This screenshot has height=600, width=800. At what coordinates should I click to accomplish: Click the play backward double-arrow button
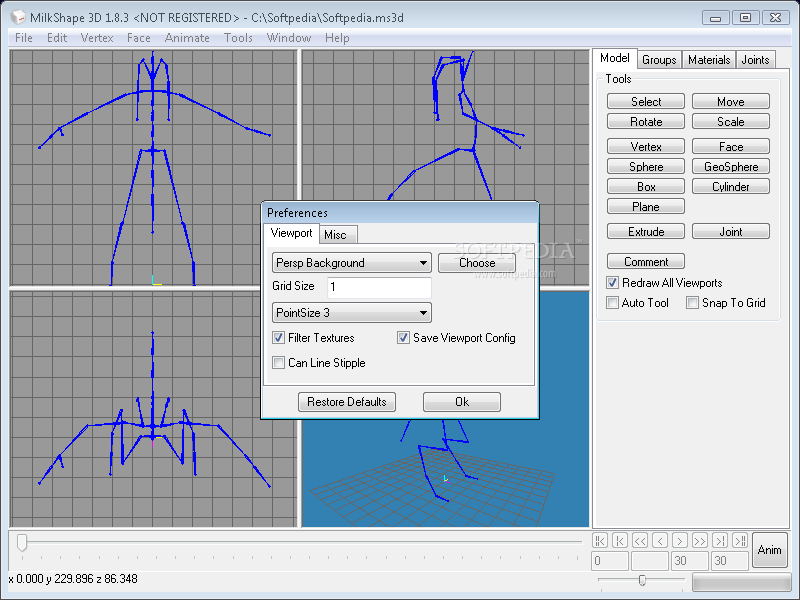(x=640, y=540)
